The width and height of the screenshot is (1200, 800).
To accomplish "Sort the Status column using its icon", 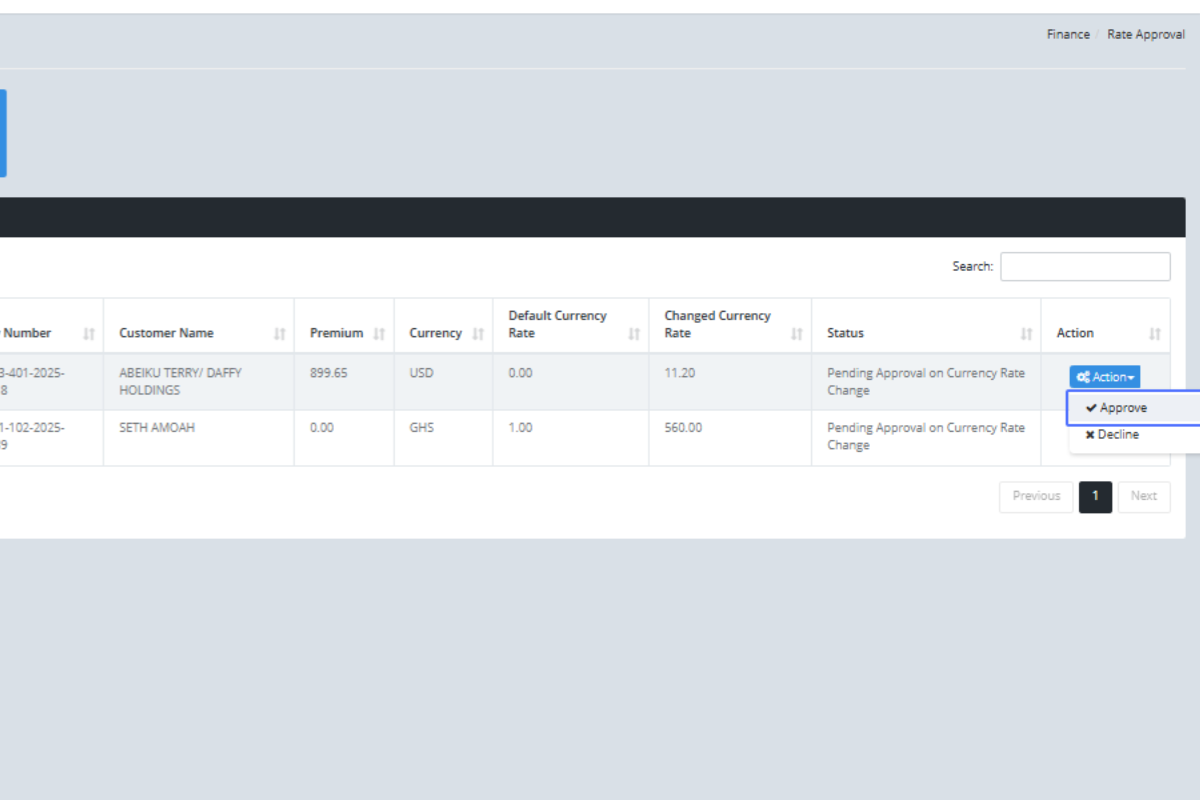I will [x=1026, y=334].
